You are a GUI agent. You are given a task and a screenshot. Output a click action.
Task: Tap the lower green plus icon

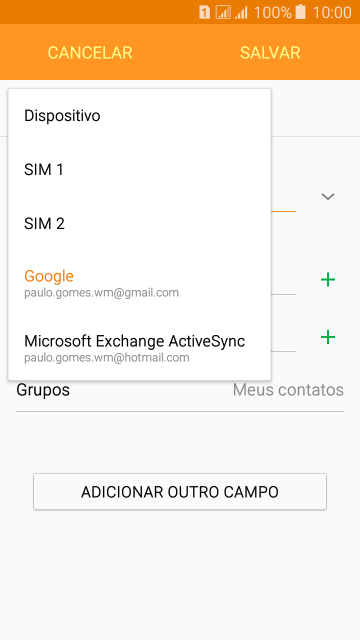328,337
